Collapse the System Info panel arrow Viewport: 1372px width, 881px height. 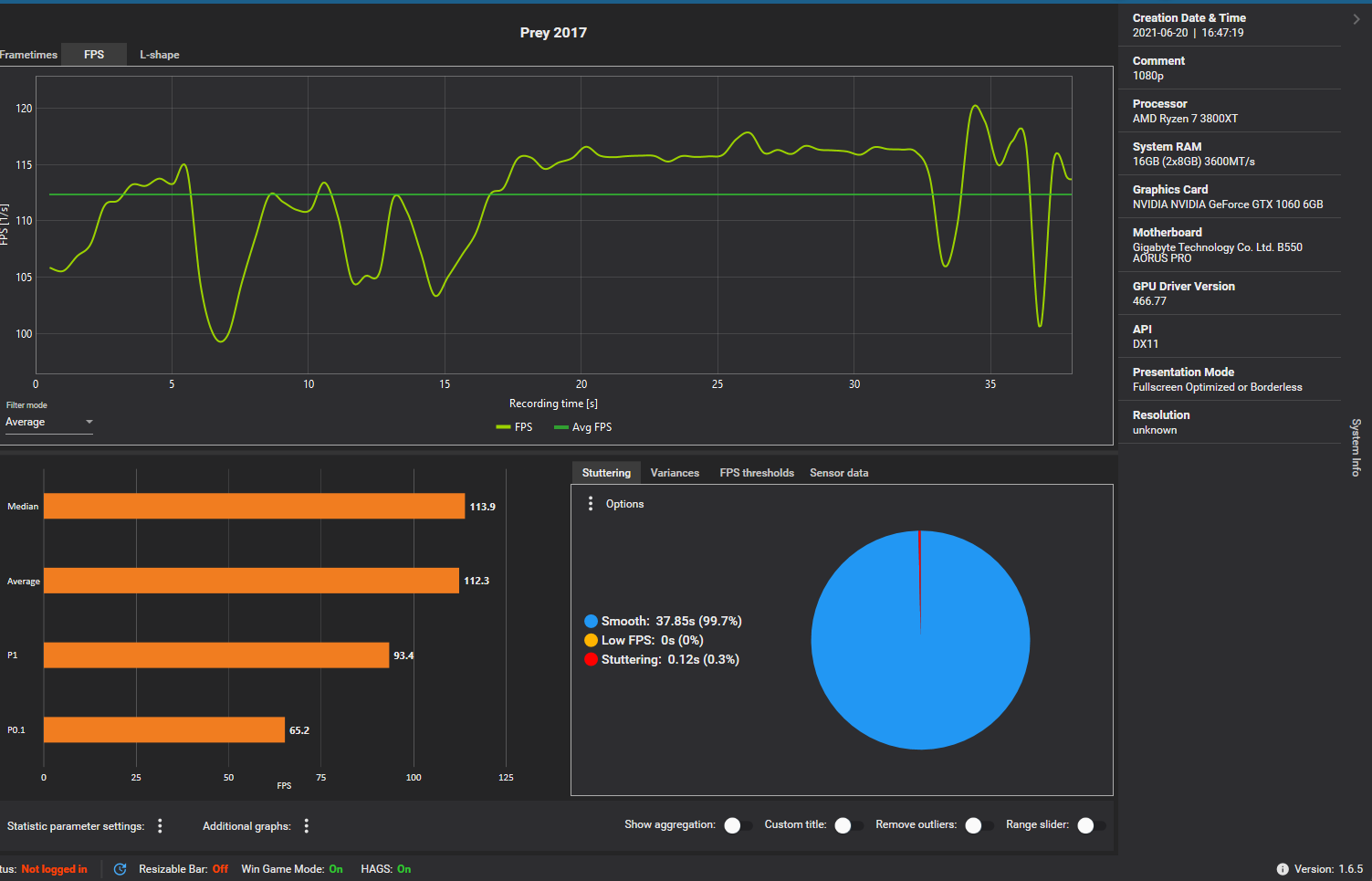pyautogui.click(x=1356, y=18)
